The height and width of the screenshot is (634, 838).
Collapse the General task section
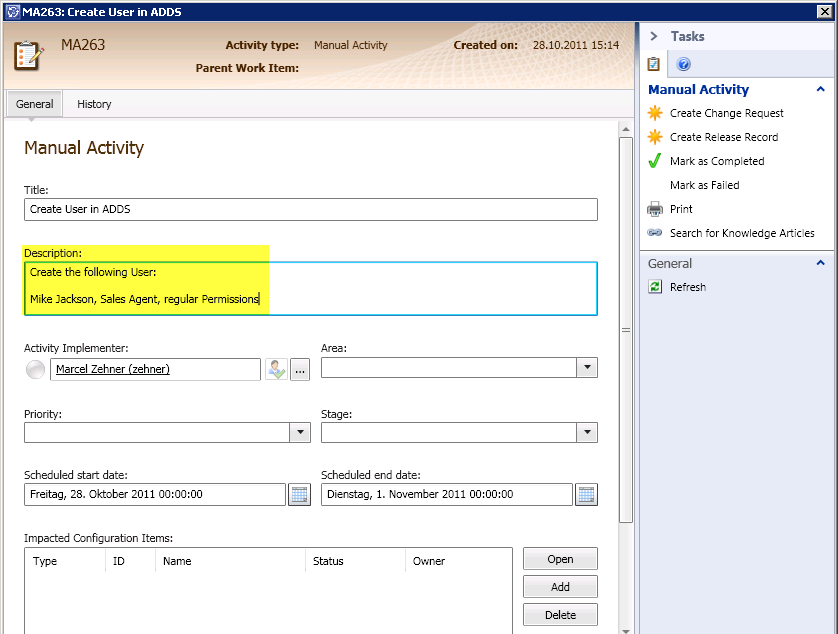tap(821, 263)
